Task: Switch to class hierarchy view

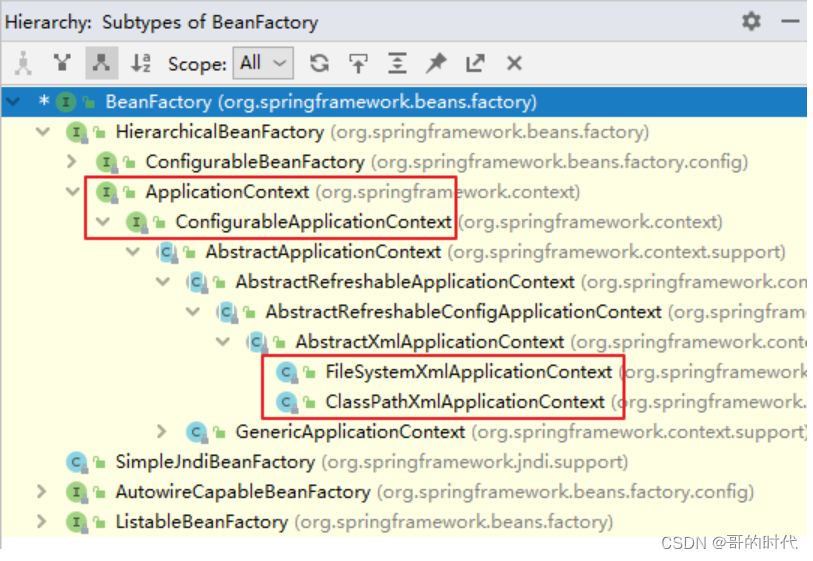Action: (23, 63)
